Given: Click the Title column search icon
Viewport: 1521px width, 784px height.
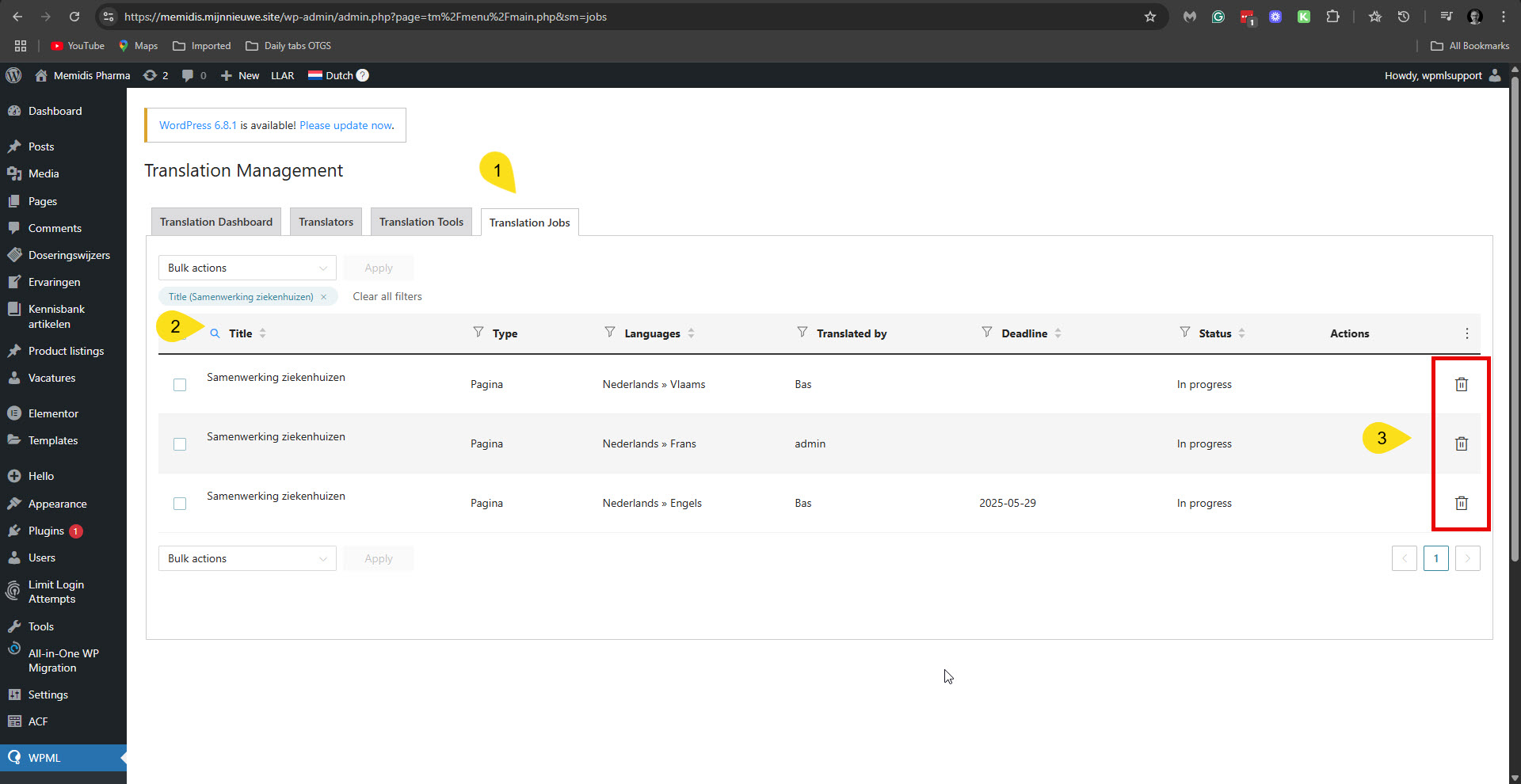Looking at the screenshot, I should point(215,333).
